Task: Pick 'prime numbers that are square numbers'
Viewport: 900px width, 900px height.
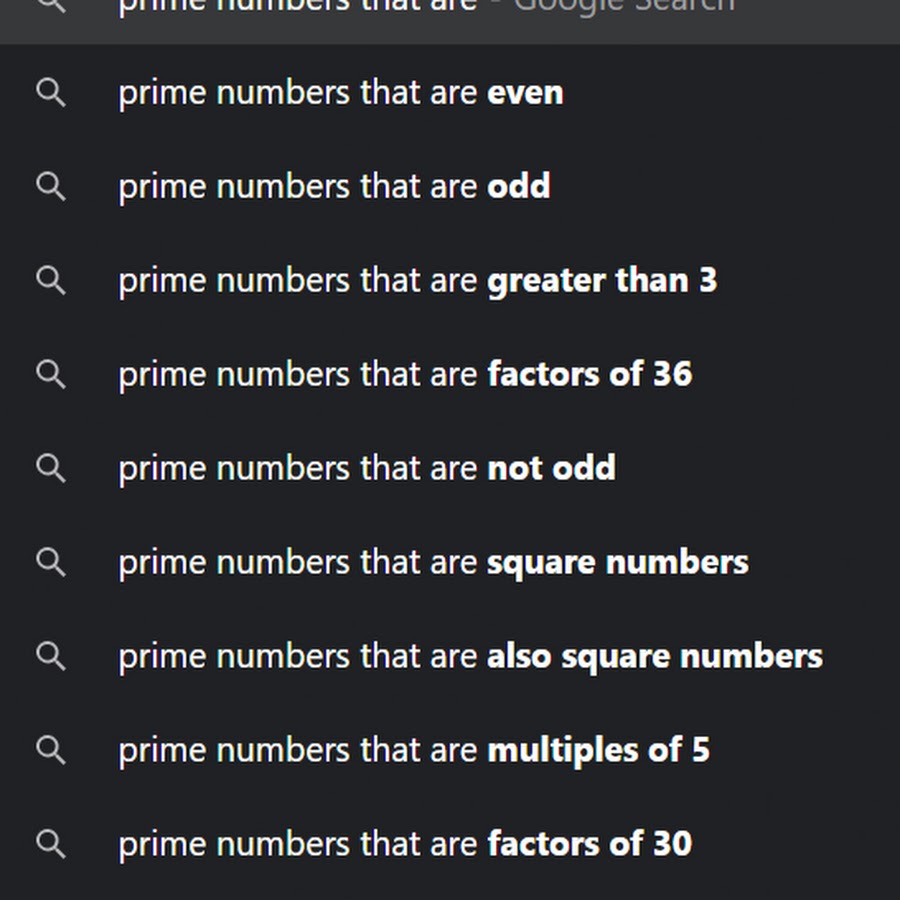Action: coord(450,562)
